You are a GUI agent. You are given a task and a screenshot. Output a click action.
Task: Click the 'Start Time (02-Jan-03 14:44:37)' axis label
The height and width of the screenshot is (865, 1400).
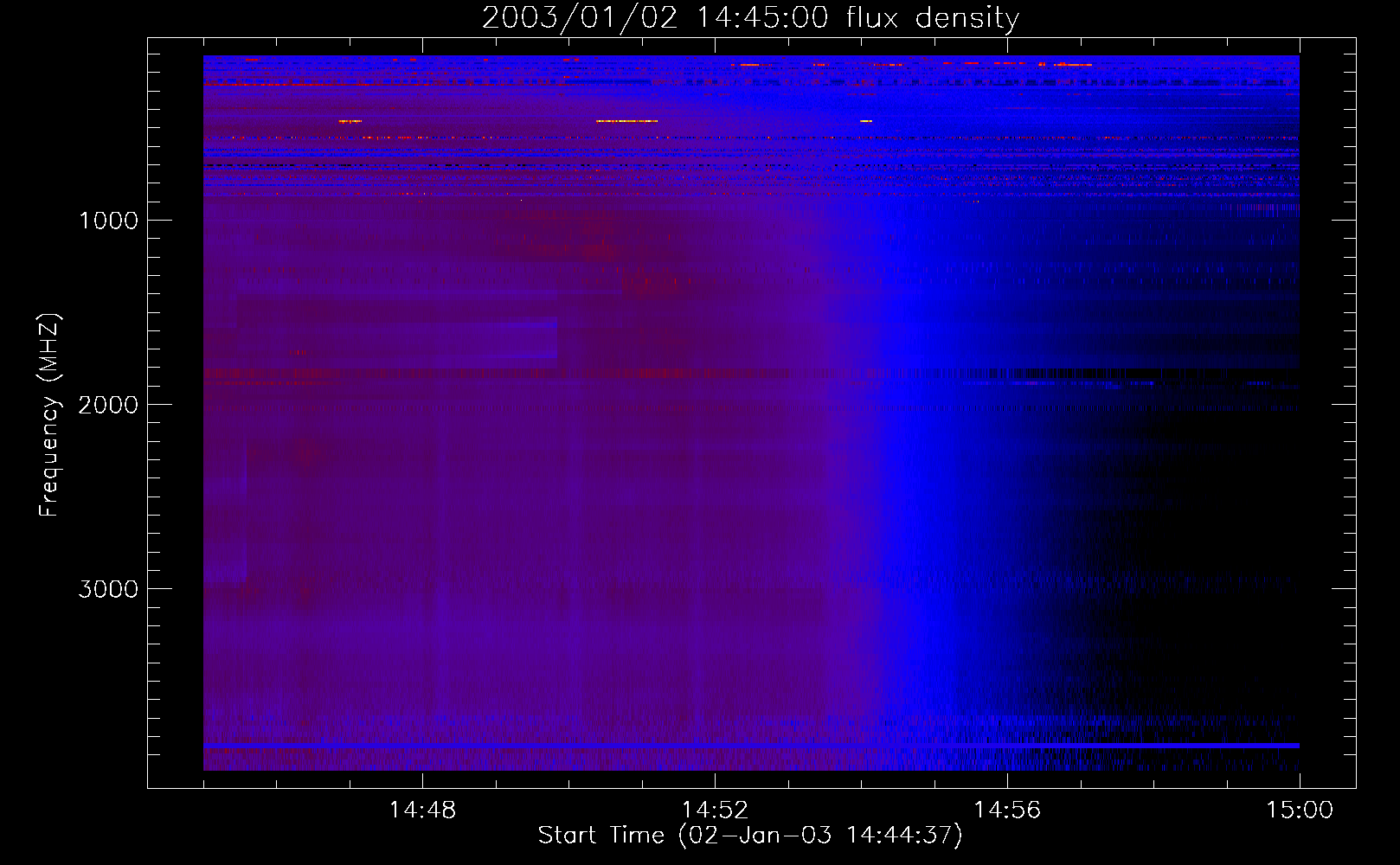(750, 836)
